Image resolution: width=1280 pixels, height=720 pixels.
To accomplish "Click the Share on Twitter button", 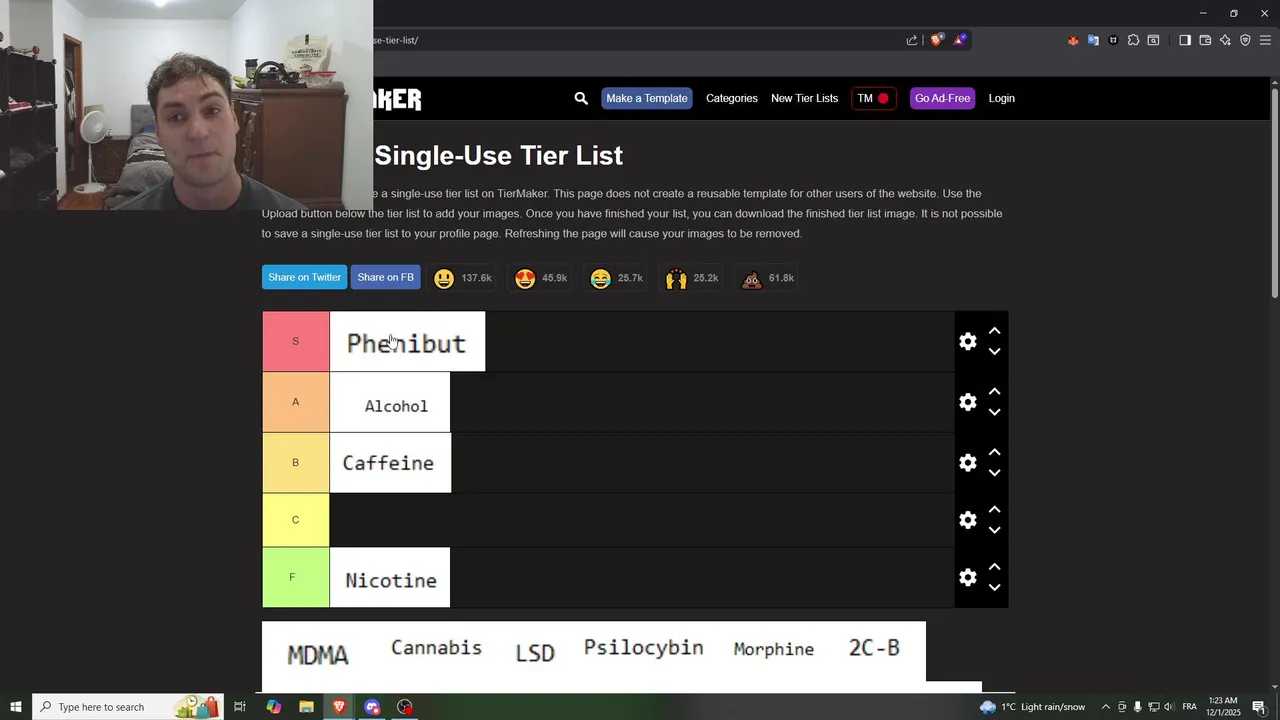I will pyautogui.click(x=304, y=277).
